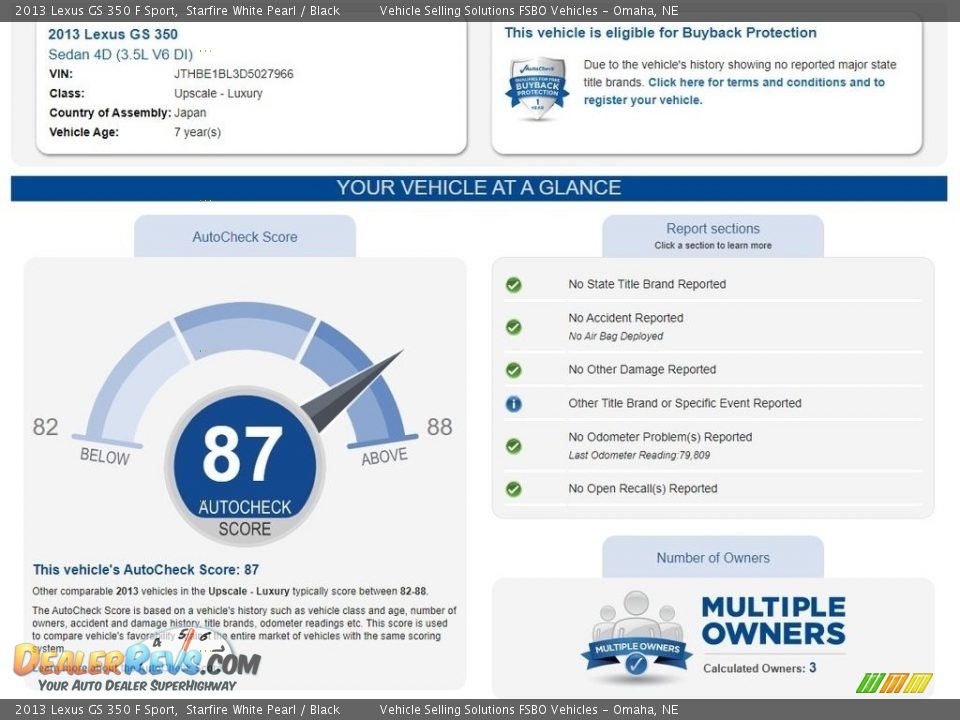Click This vehicle's AutoCheck Score: 87 text

coord(146,570)
